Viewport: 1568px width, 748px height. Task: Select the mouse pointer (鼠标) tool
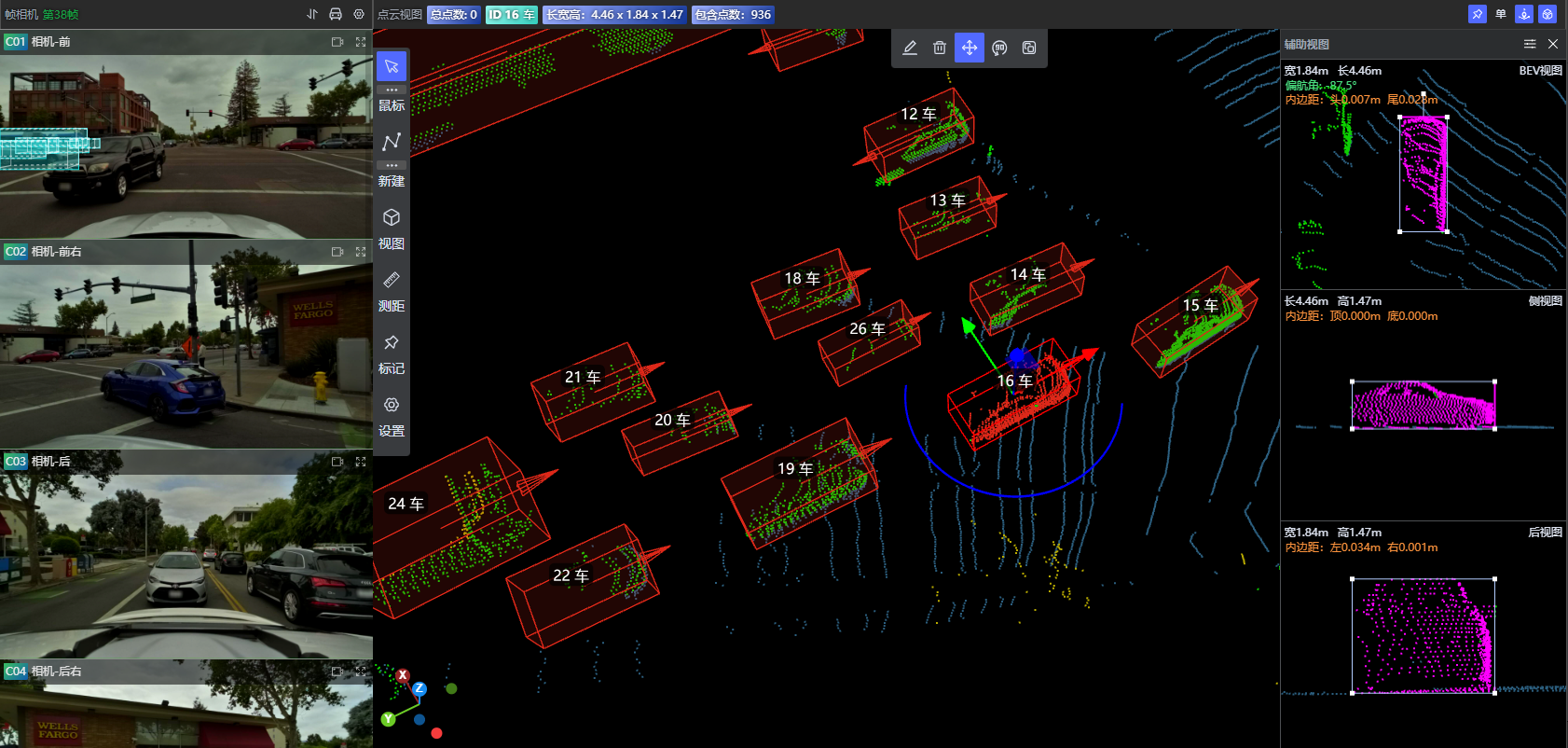392,66
